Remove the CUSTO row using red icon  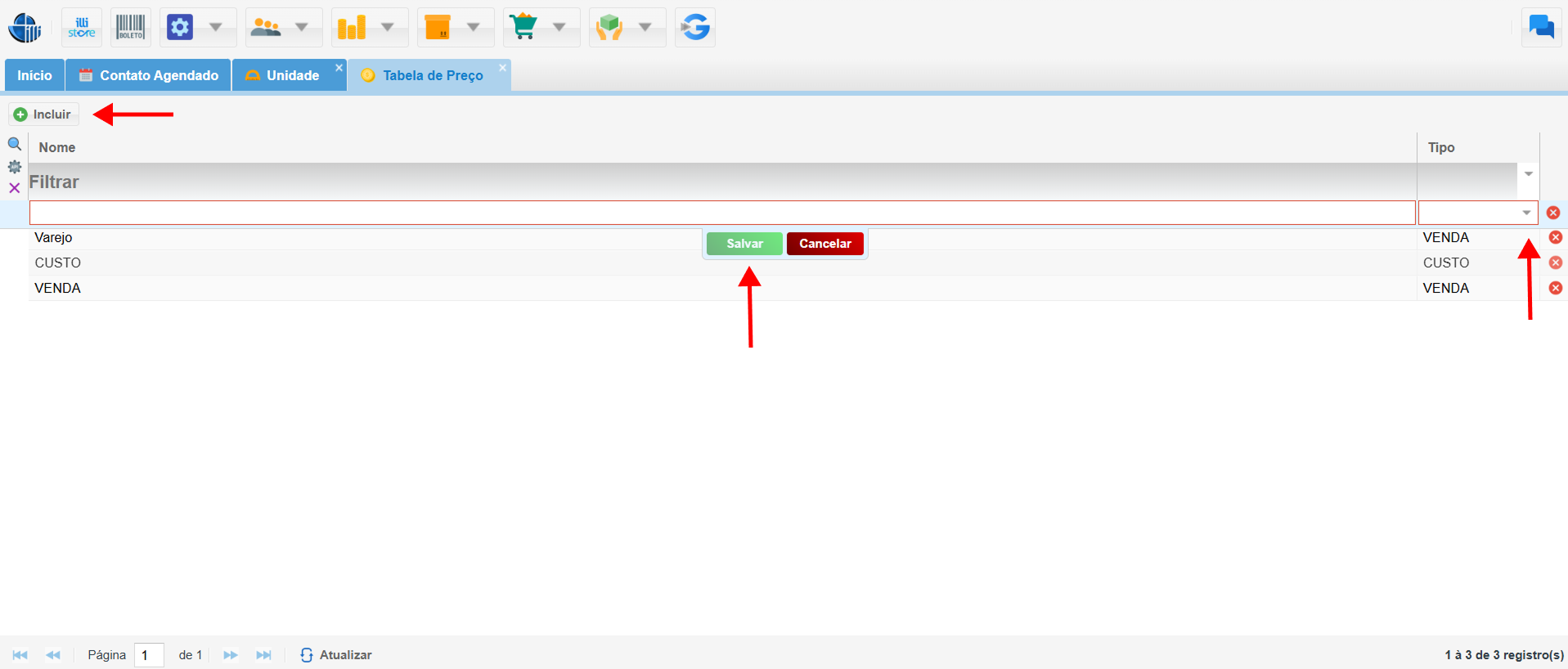pos(1555,263)
